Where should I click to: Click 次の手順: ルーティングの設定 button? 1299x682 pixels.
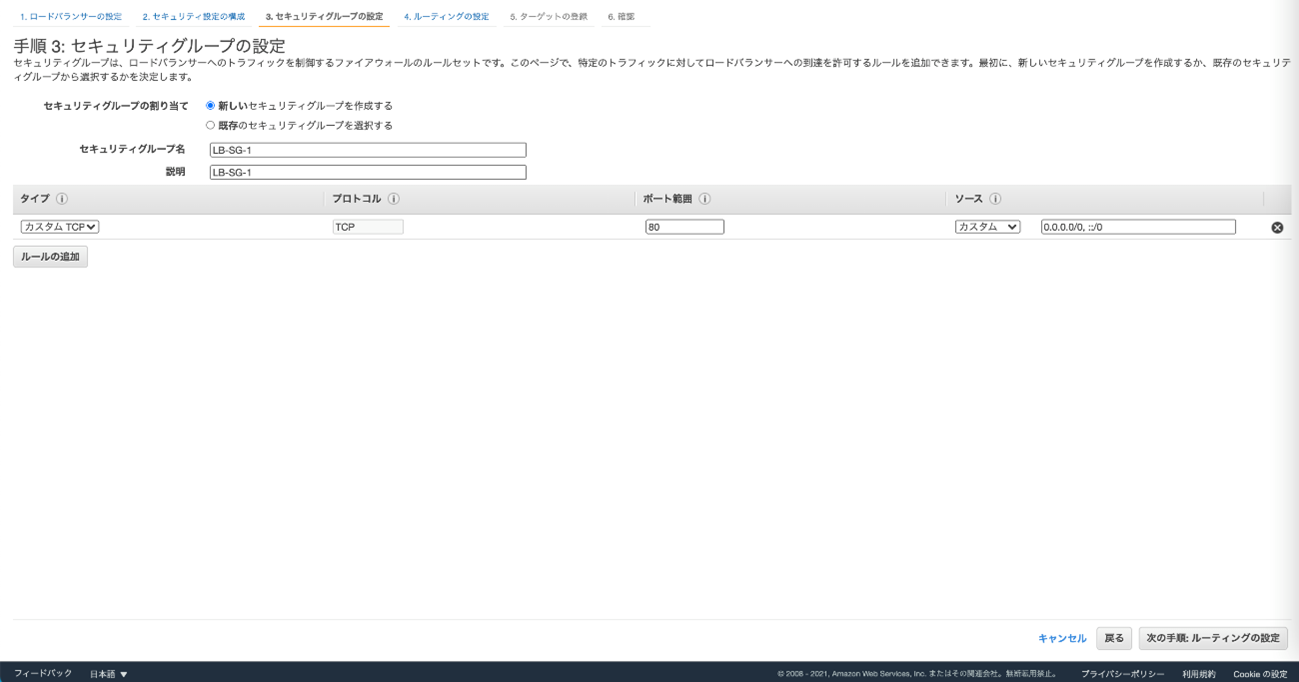1212,638
